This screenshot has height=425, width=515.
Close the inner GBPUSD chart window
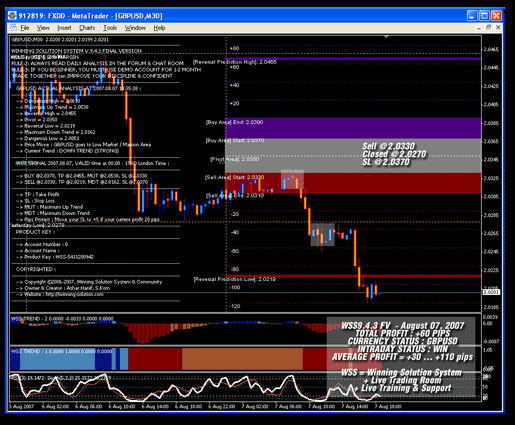(498, 28)
